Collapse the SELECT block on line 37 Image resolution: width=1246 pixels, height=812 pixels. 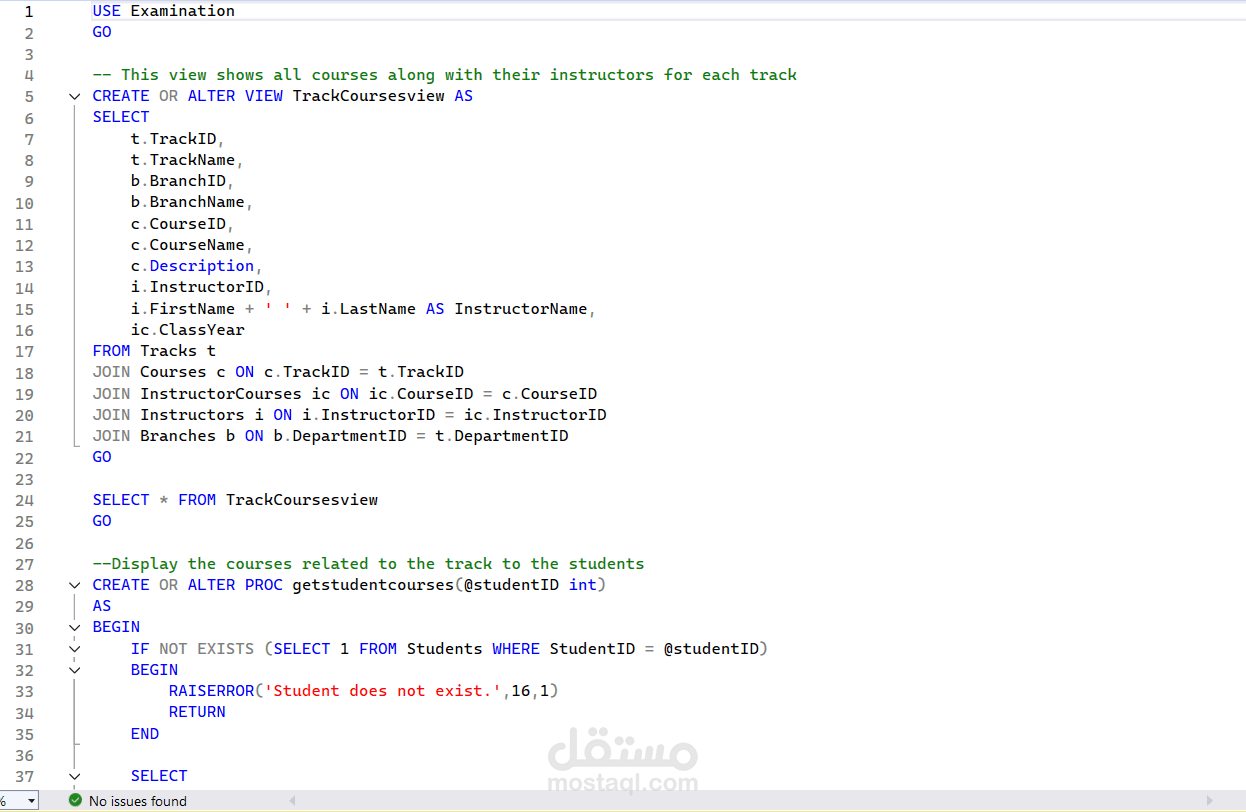click(74, 776)
